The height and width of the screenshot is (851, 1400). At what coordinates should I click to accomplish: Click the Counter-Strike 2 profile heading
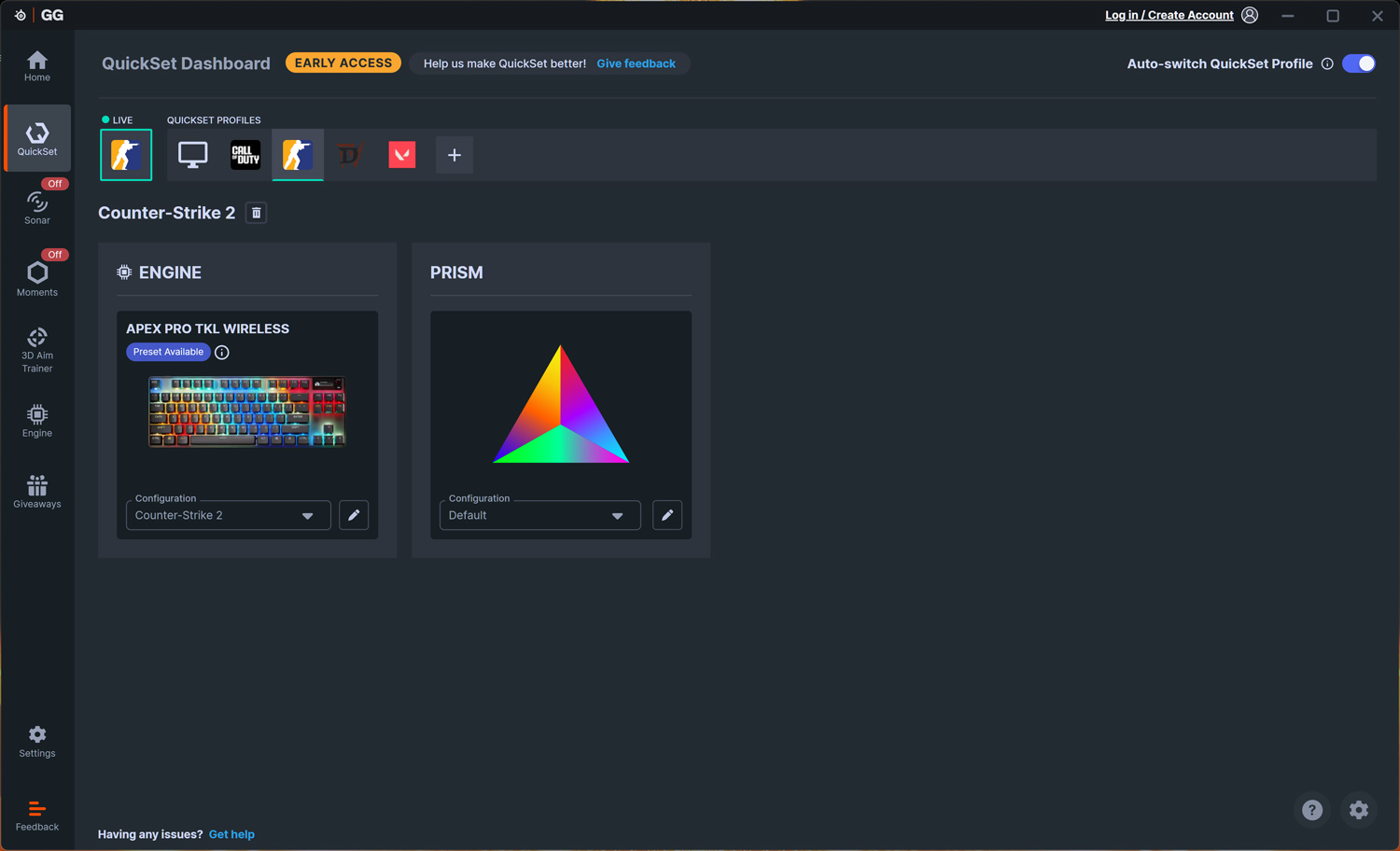tap(166, 213)
